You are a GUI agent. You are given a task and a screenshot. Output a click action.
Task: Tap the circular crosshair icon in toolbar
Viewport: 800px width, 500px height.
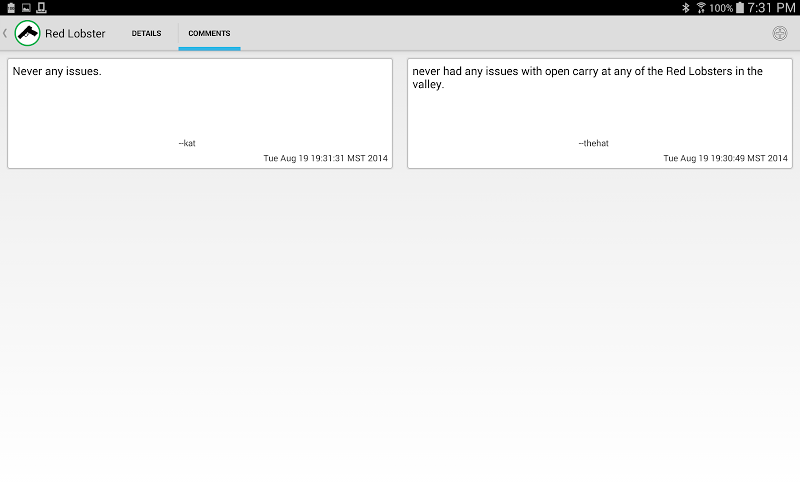[780, 33]
